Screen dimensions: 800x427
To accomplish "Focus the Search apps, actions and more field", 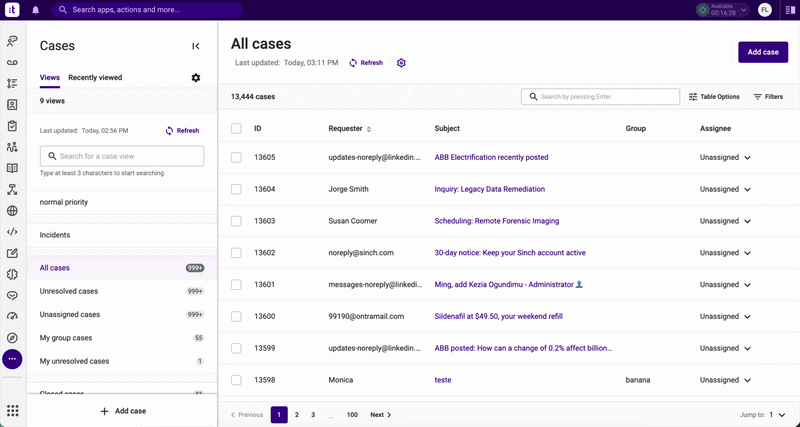I will click(x=147, y=10).
